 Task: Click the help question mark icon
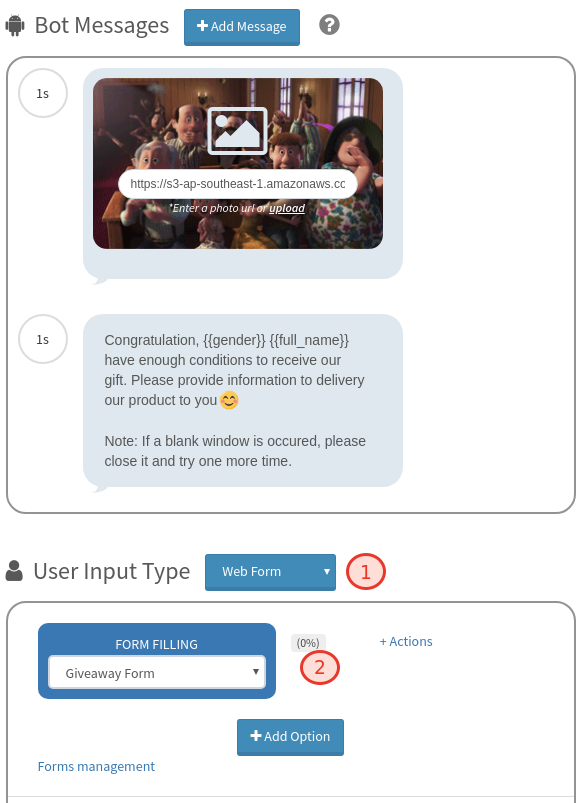click(x=329, y=25)
